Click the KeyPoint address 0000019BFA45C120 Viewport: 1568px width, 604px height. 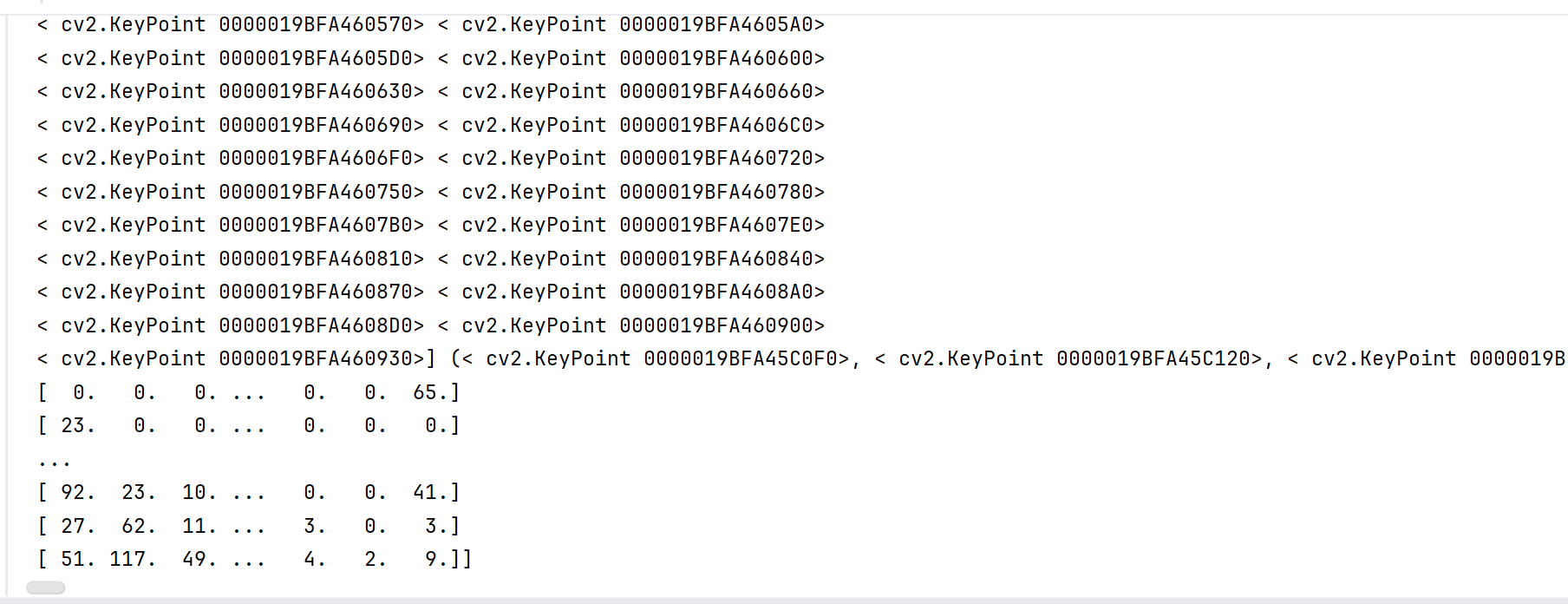(x=1153, y=359)
